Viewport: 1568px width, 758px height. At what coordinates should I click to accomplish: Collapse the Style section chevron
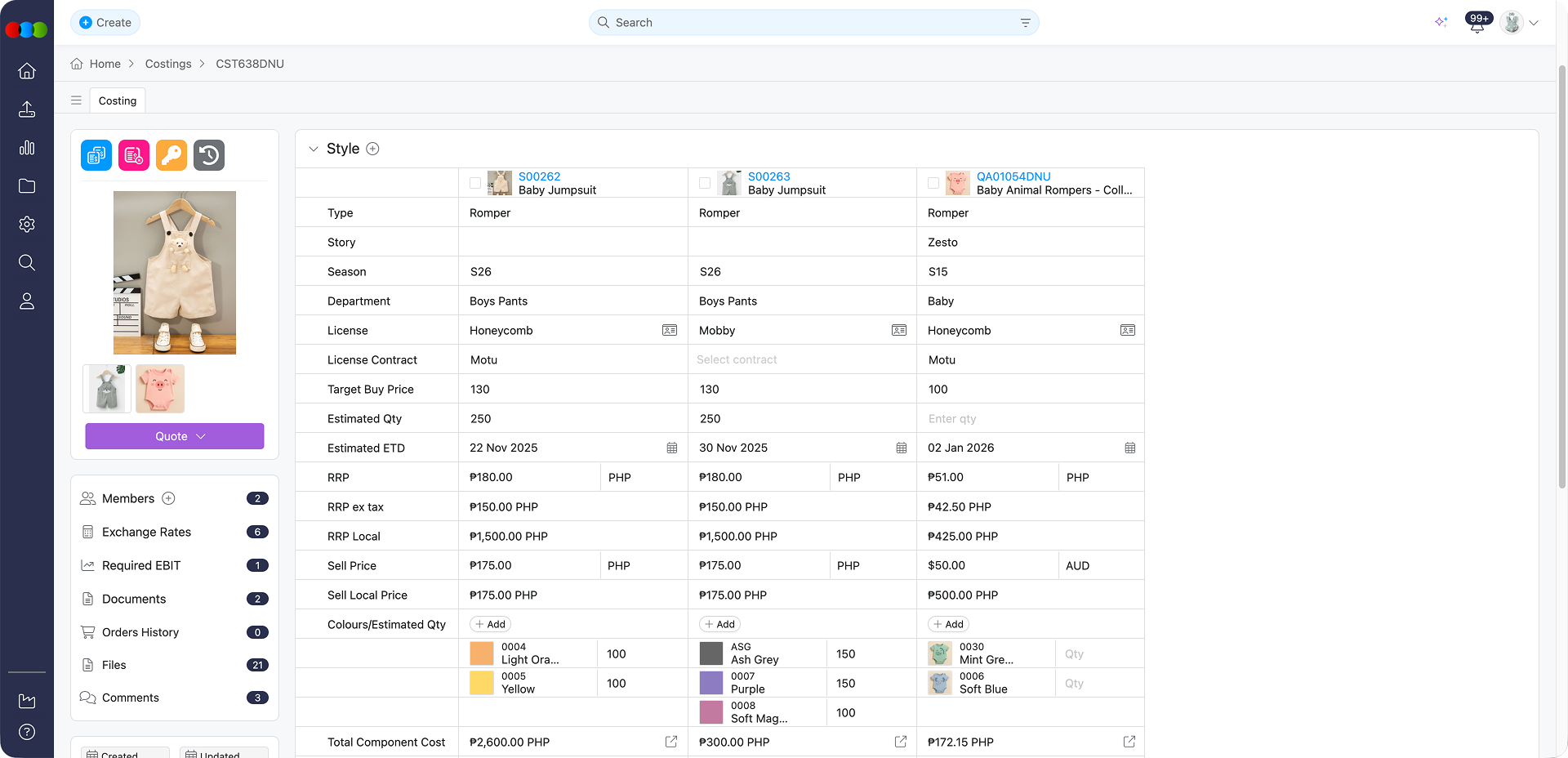314,149
